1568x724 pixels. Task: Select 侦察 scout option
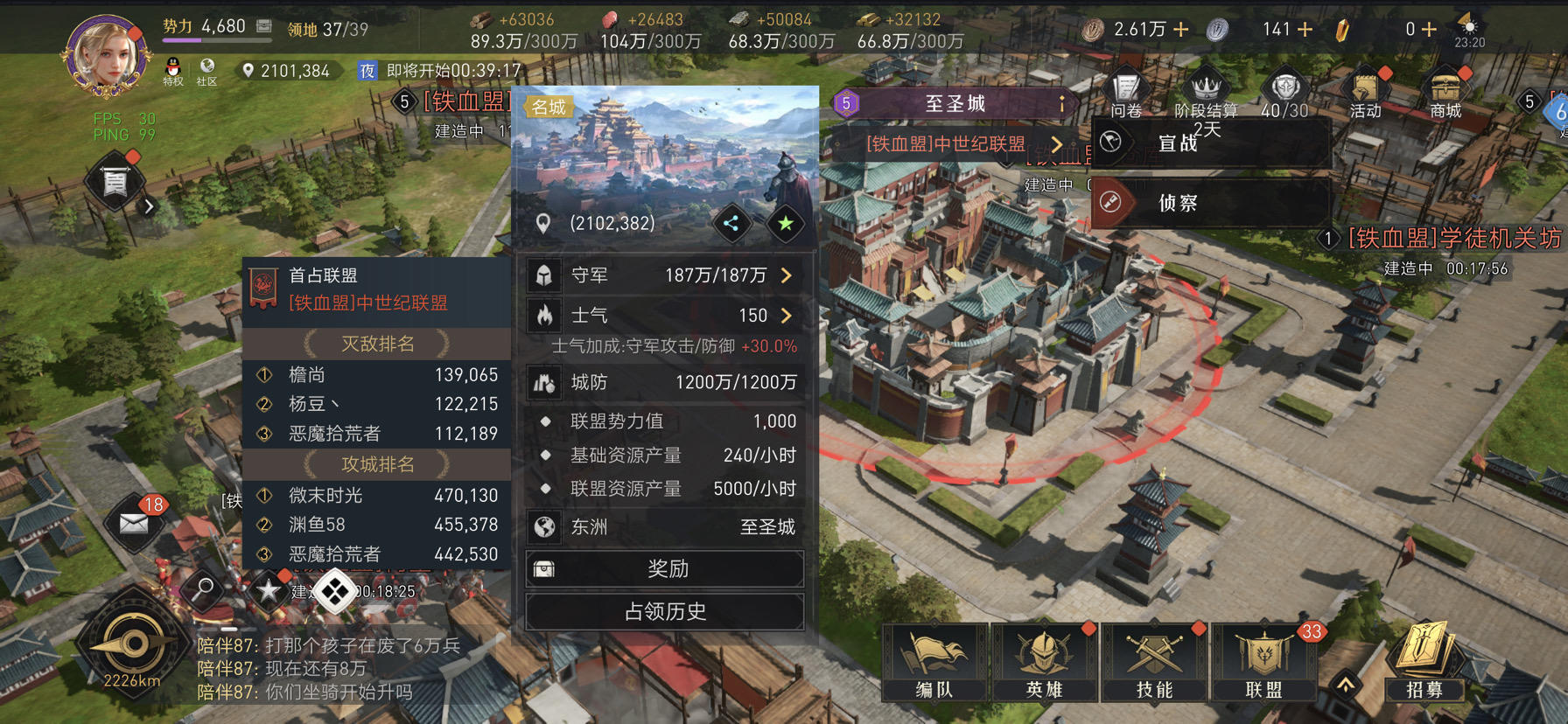pos(1212,203)
